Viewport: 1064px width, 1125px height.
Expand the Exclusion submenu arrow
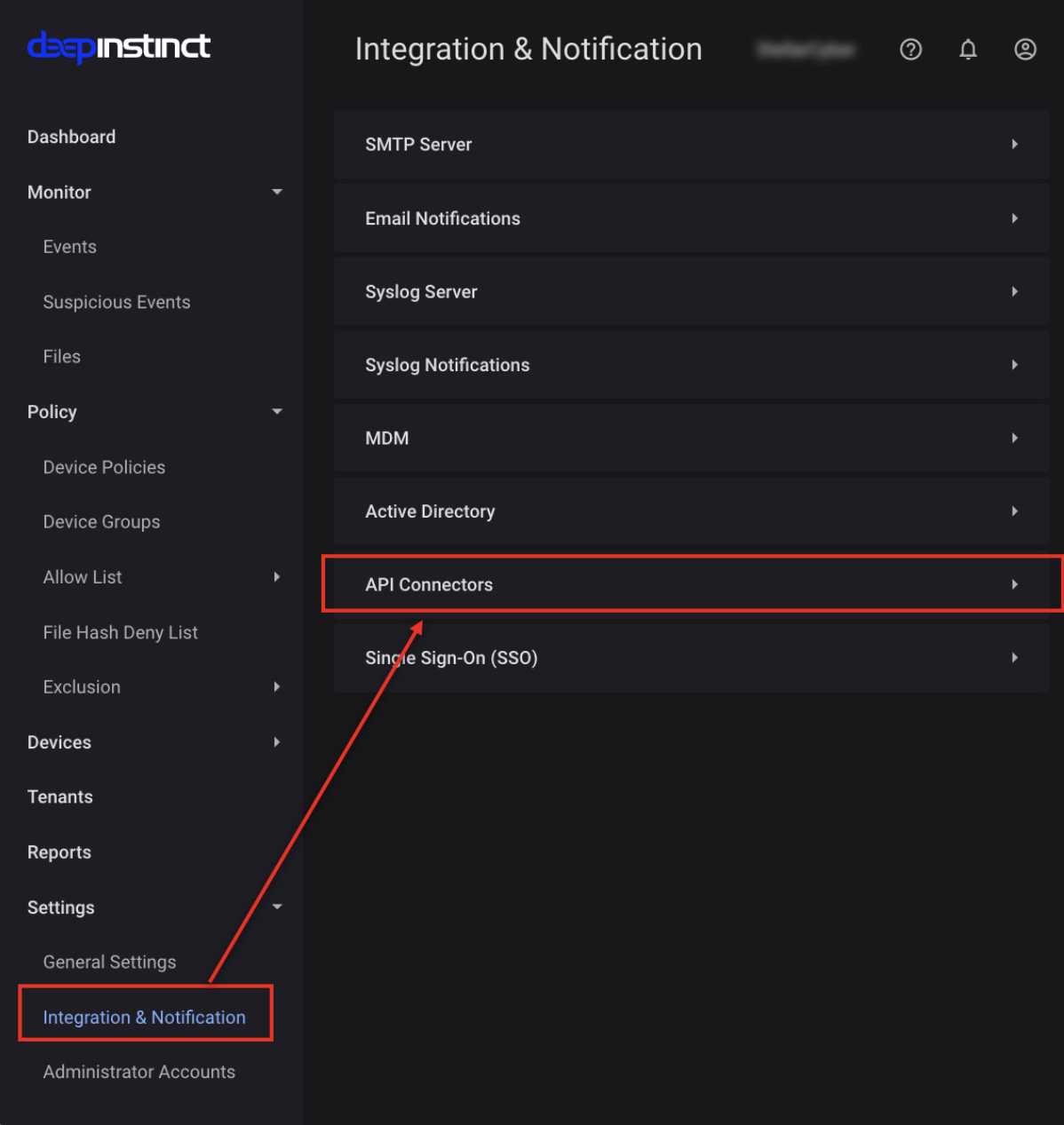277,687
